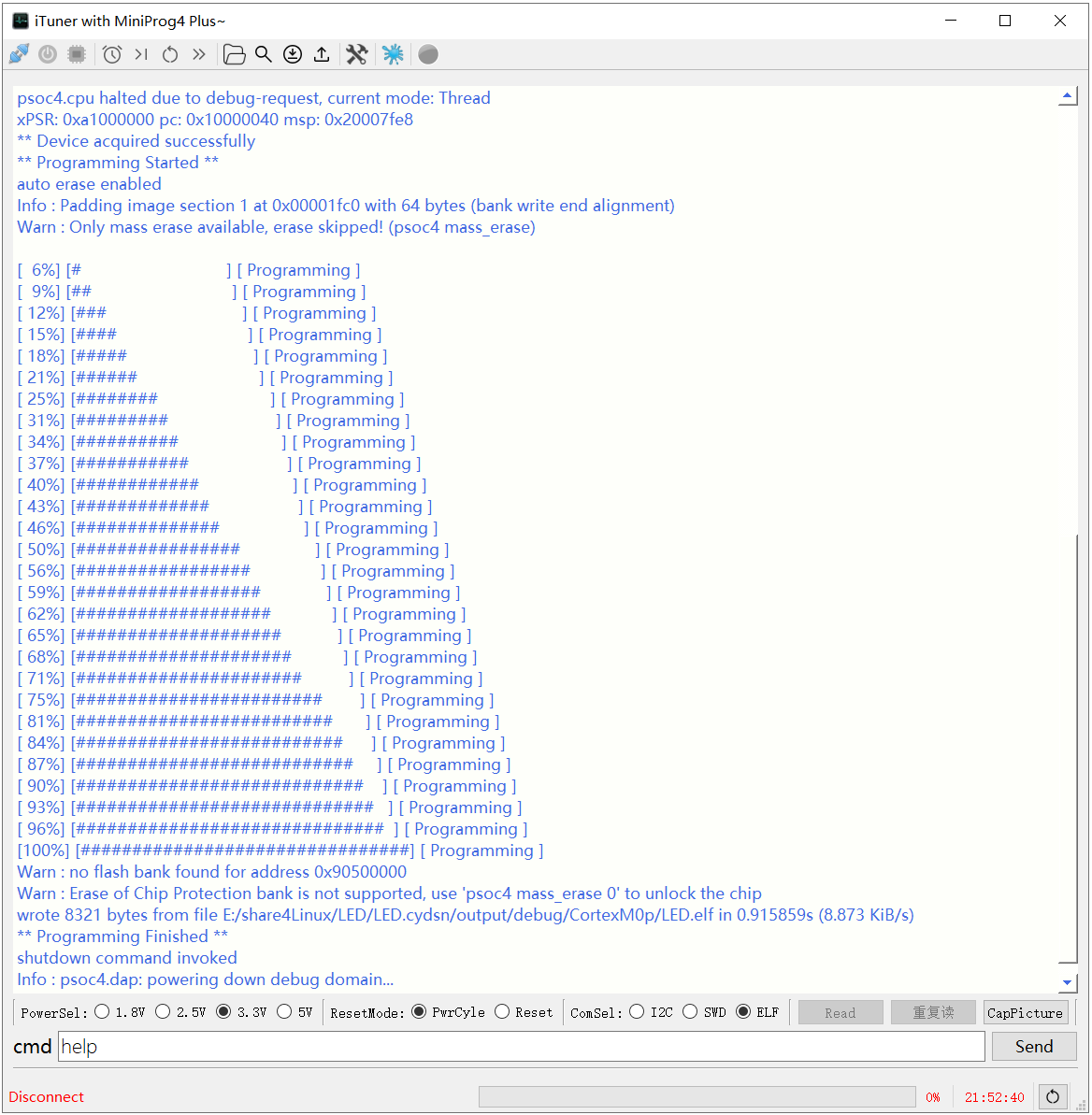Click the blue plug connect icon
Screen dimensions: 1092x1115
[20, 54]
